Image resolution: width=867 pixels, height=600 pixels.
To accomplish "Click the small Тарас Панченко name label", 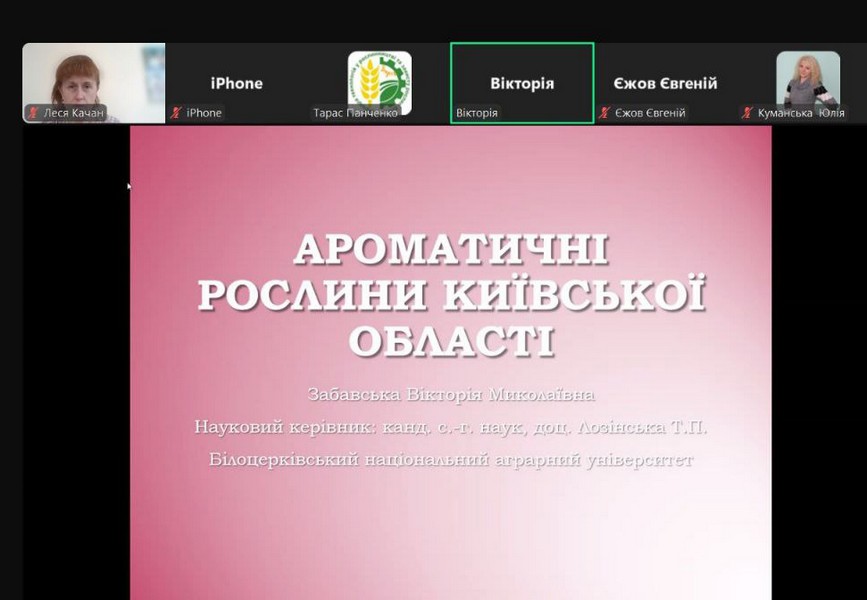I will [x=355, y=113].
